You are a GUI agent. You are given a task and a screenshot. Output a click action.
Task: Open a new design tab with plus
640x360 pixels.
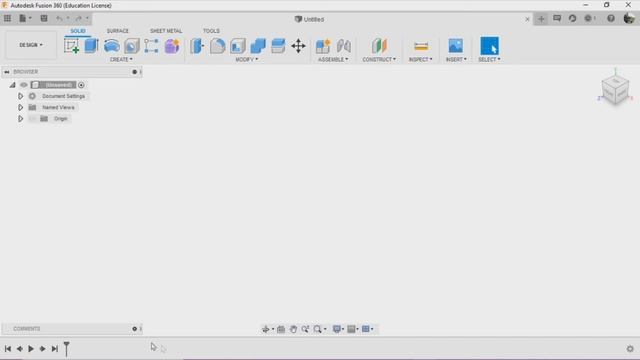tap(541, 19)
